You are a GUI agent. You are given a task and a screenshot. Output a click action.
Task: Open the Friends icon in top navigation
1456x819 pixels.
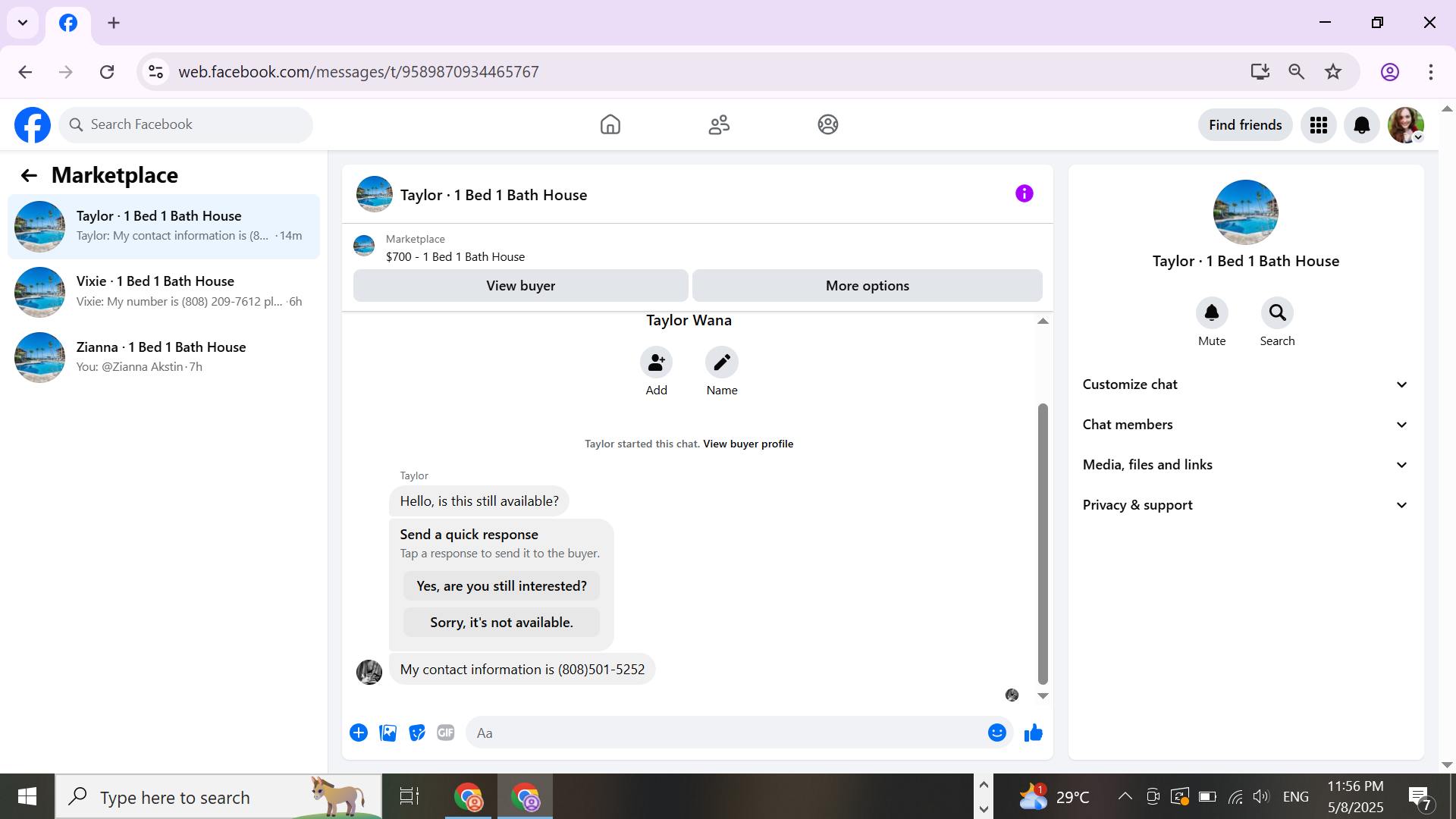click(x=719, y=124)
